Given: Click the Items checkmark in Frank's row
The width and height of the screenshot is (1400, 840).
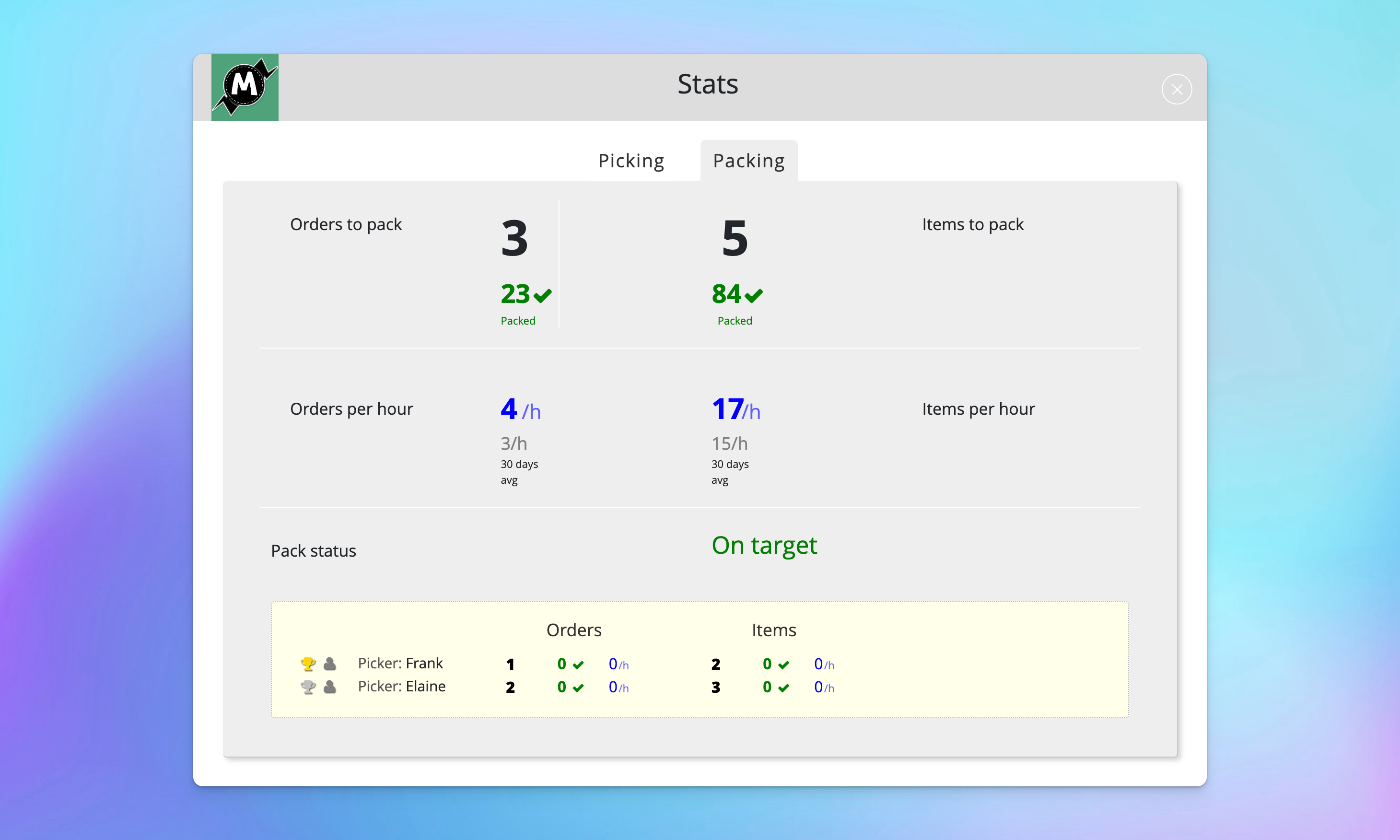Looking at the screenshot, I should click(784, 665).
